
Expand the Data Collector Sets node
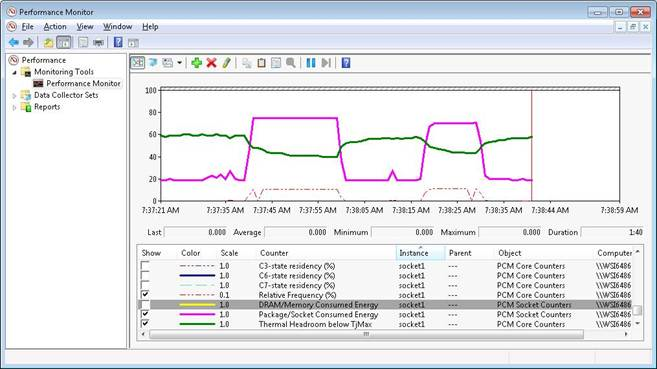click(15, 95)
